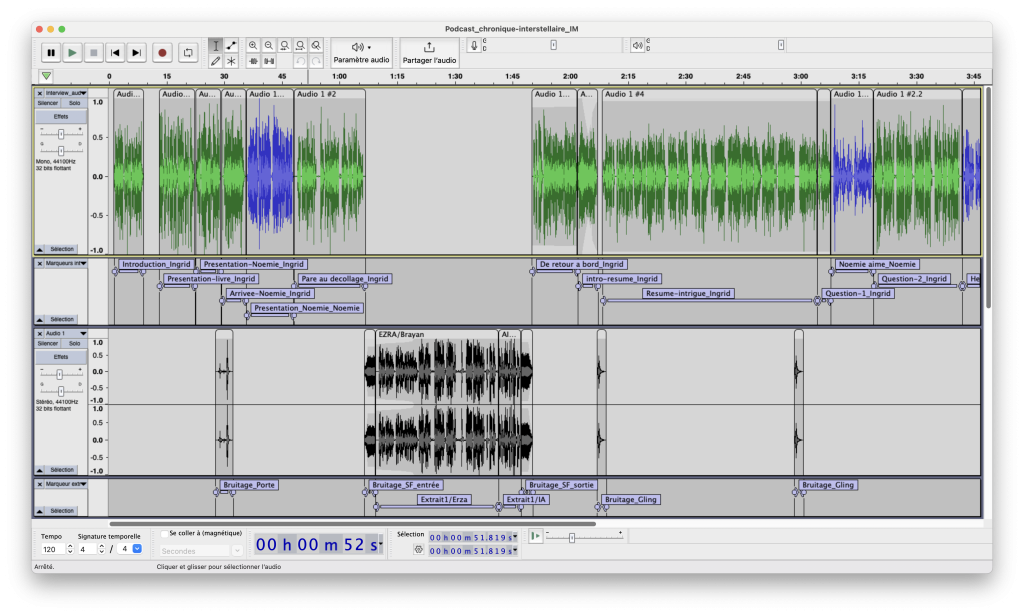Click the Play-at-speed button
The width and height of the screenshot is (1024, 615).
pos(535,536)
